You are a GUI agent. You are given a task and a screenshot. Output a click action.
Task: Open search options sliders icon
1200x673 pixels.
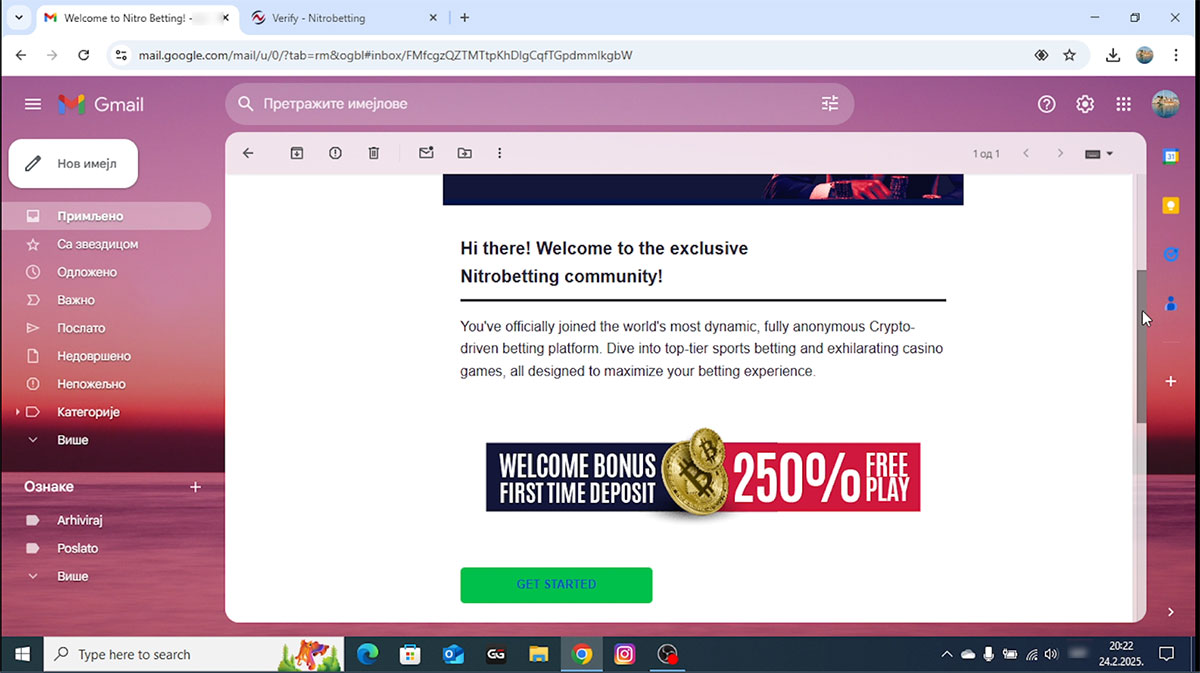830,103
